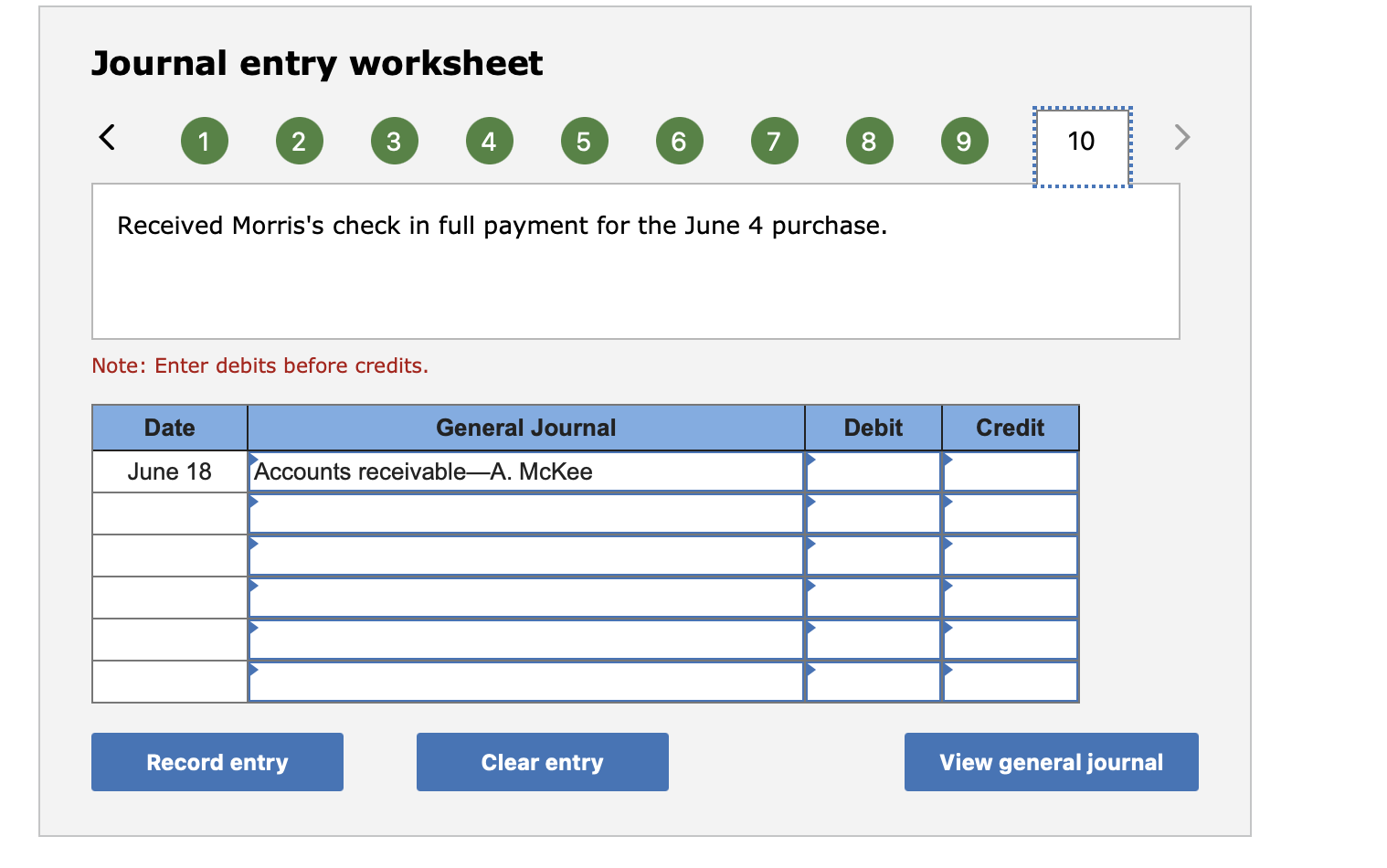Open the fifth row General Journal account dropdown
1387x868 pixels.
coord(526,640)
